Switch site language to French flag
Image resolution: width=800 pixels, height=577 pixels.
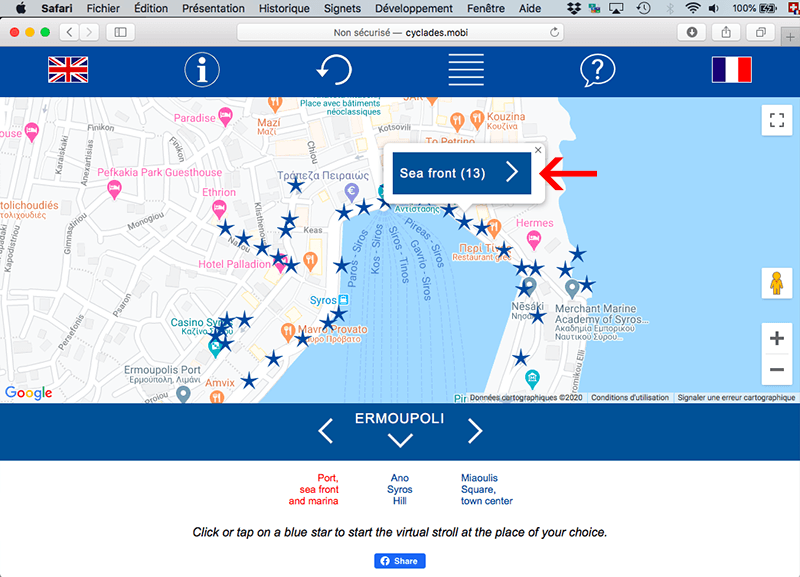click(732, 69)
